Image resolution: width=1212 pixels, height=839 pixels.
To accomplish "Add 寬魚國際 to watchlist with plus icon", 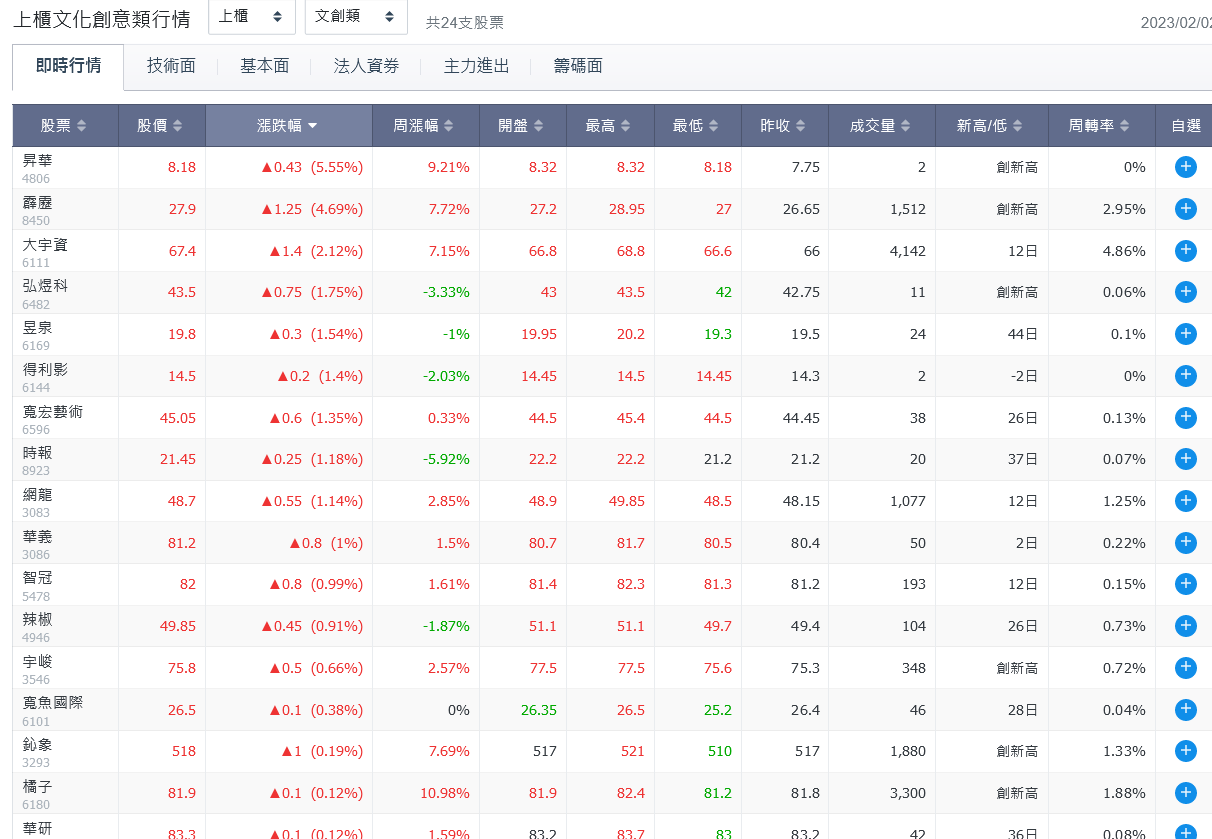I will coord(1185,710).
